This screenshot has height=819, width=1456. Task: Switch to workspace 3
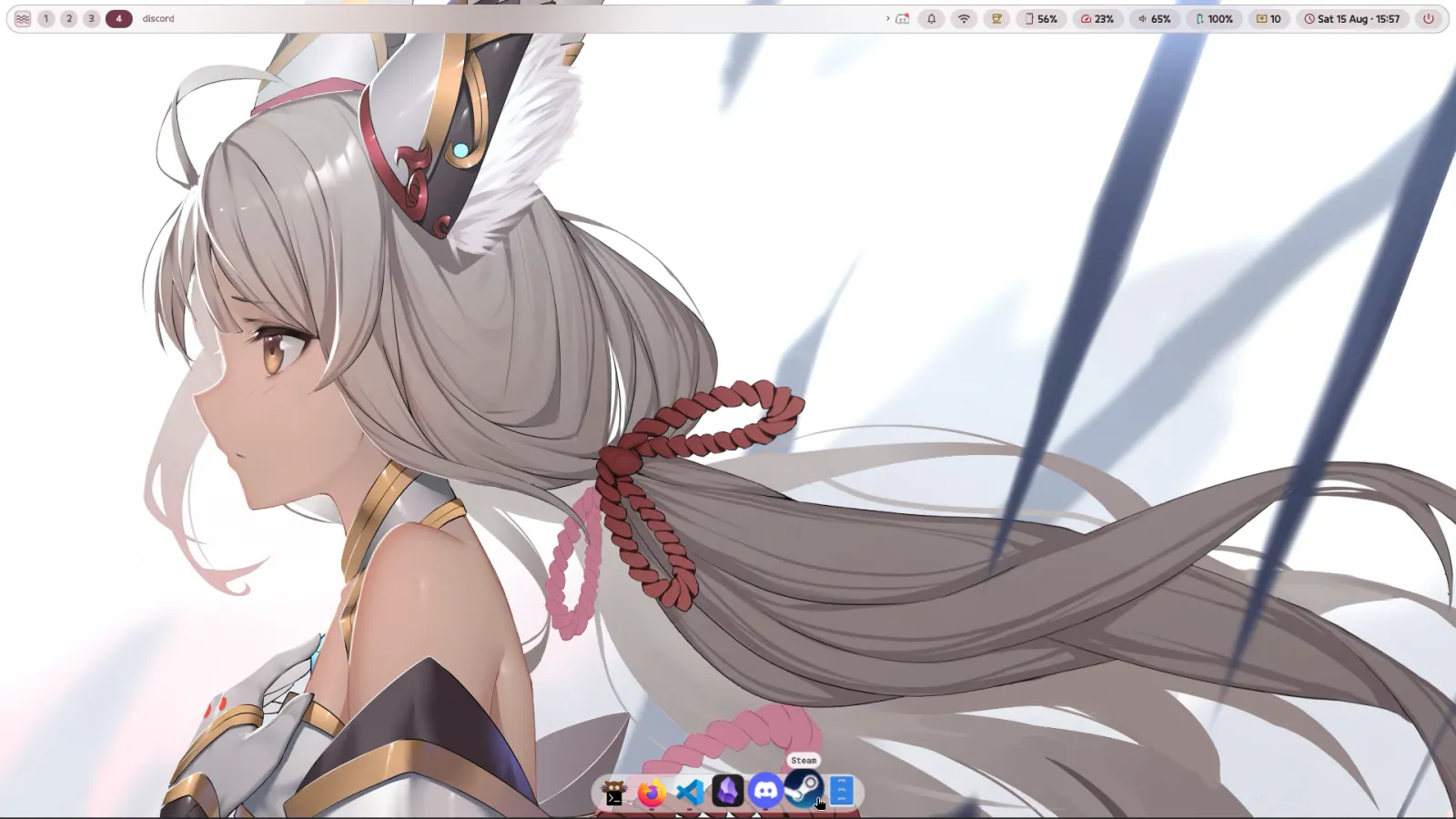pyautogui.click(x=91, y=18)
